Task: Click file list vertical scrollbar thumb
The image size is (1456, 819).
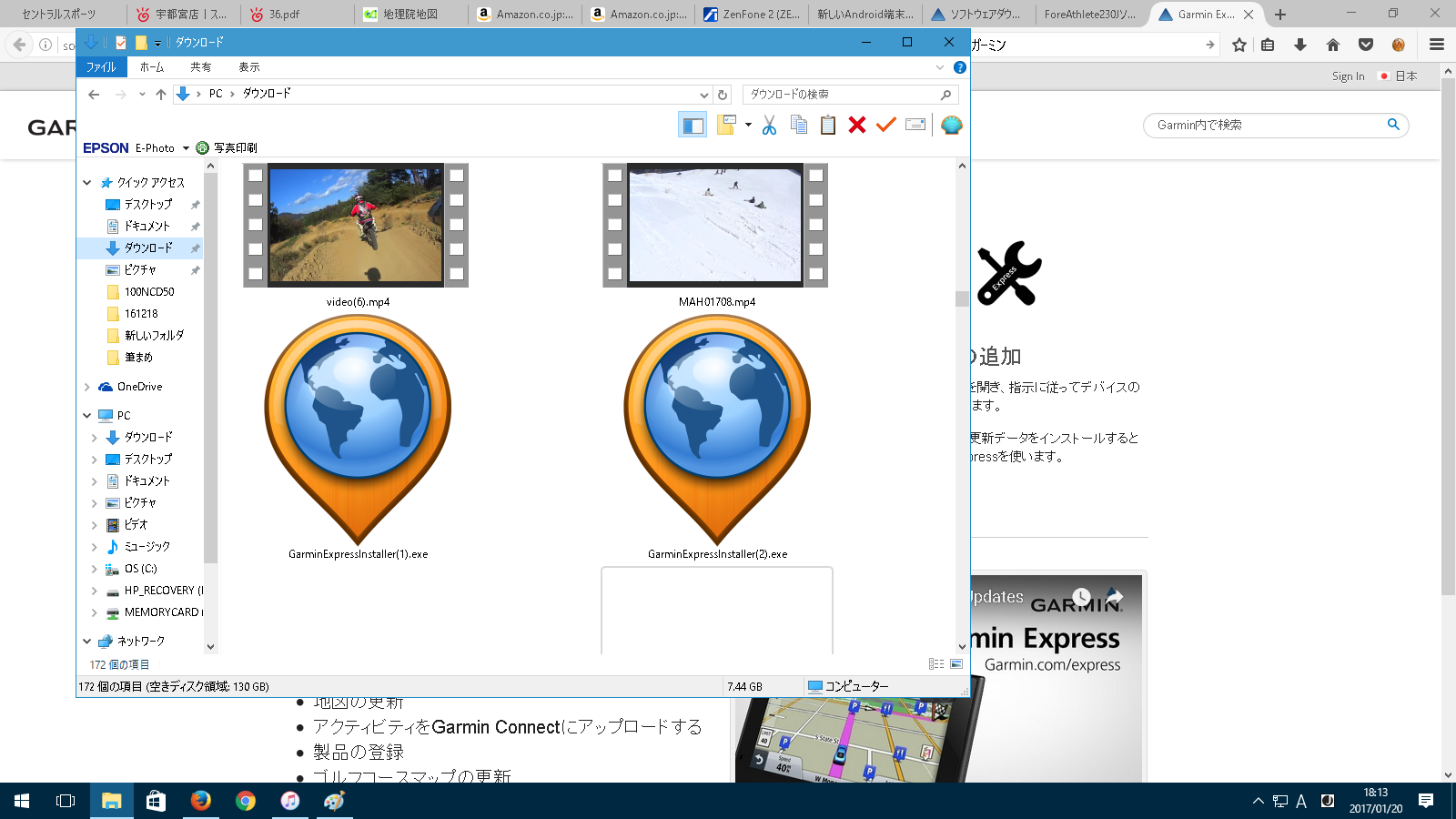Action: tap(962, 299)
